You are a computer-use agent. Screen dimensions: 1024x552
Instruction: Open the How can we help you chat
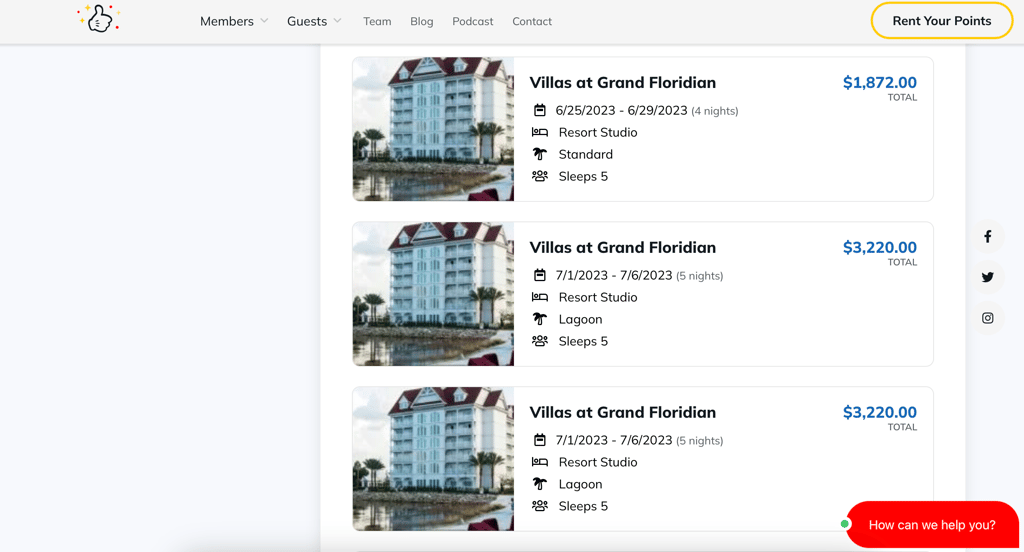click(932, 525)
